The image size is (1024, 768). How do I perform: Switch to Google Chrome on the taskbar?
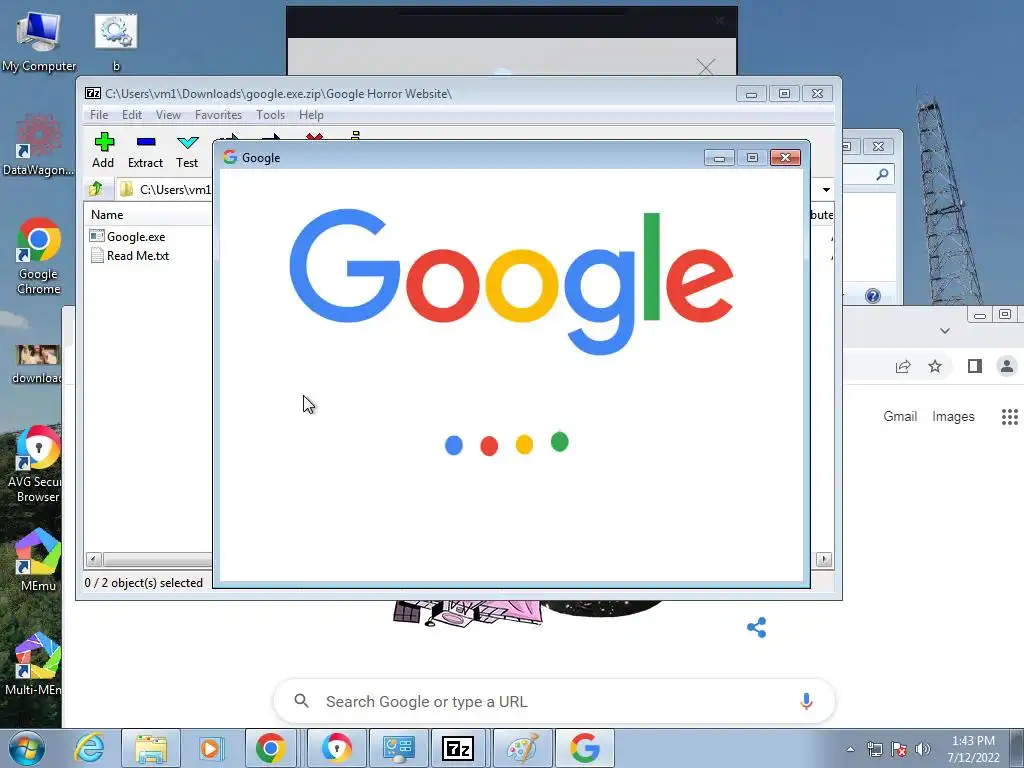[270, 748]
